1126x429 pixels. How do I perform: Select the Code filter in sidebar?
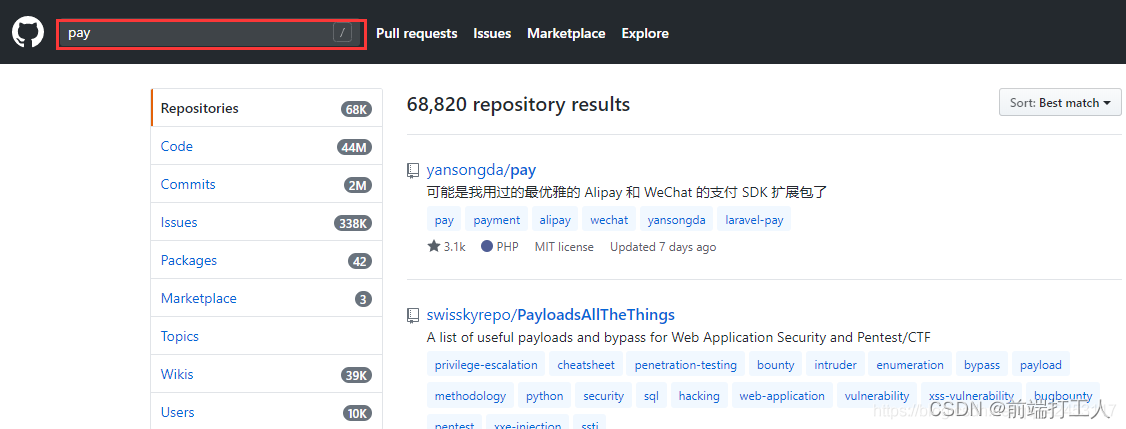[x=266, y=147]
